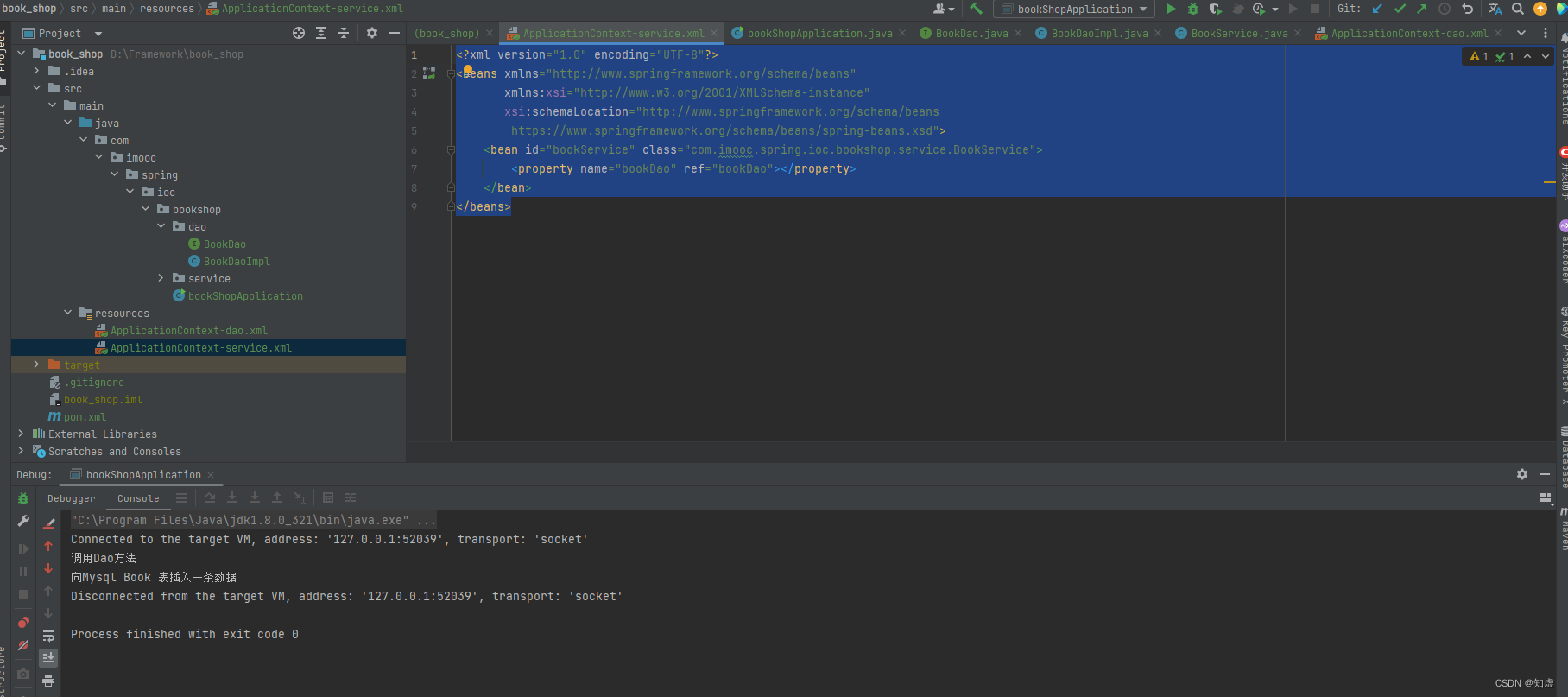This screenshot has height=697, width=1568.
Task: Switch to ApplicationContext-dao.xml tab
Action: pyautogui.click(x=1409, y=33)
